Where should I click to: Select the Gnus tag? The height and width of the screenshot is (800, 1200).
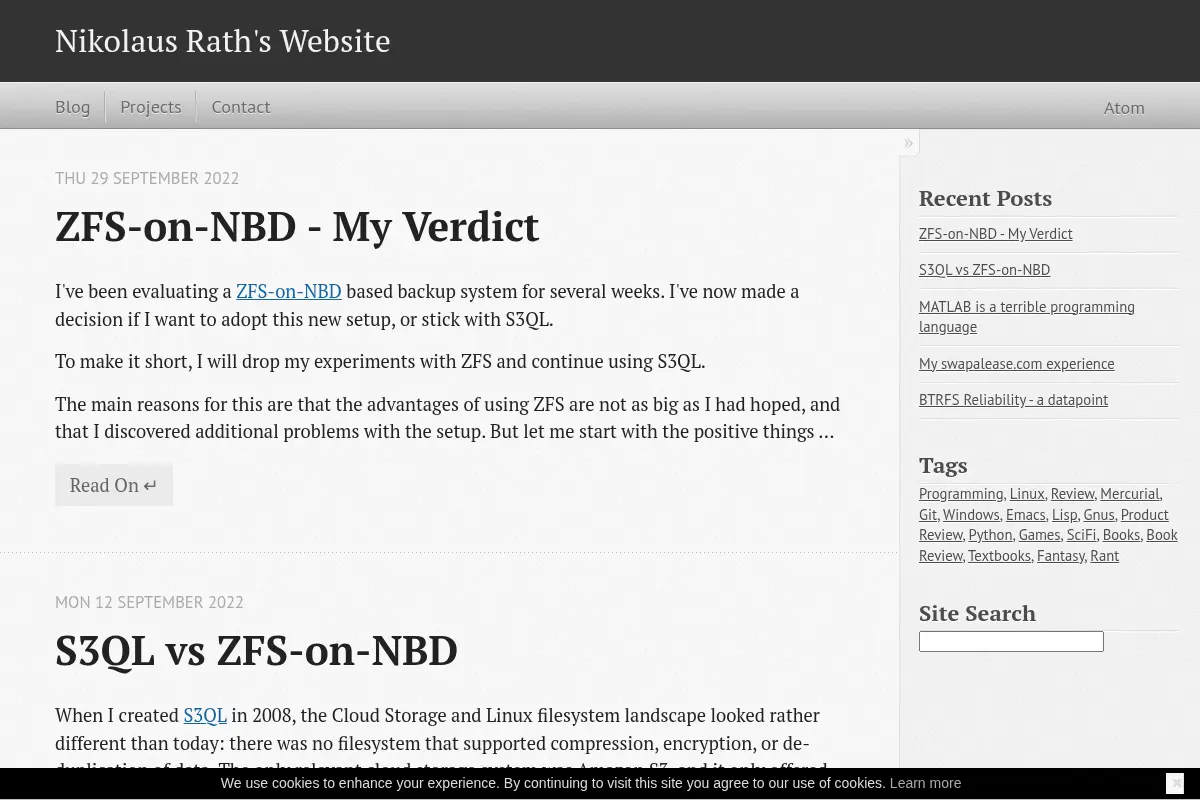coord(1098,514)
